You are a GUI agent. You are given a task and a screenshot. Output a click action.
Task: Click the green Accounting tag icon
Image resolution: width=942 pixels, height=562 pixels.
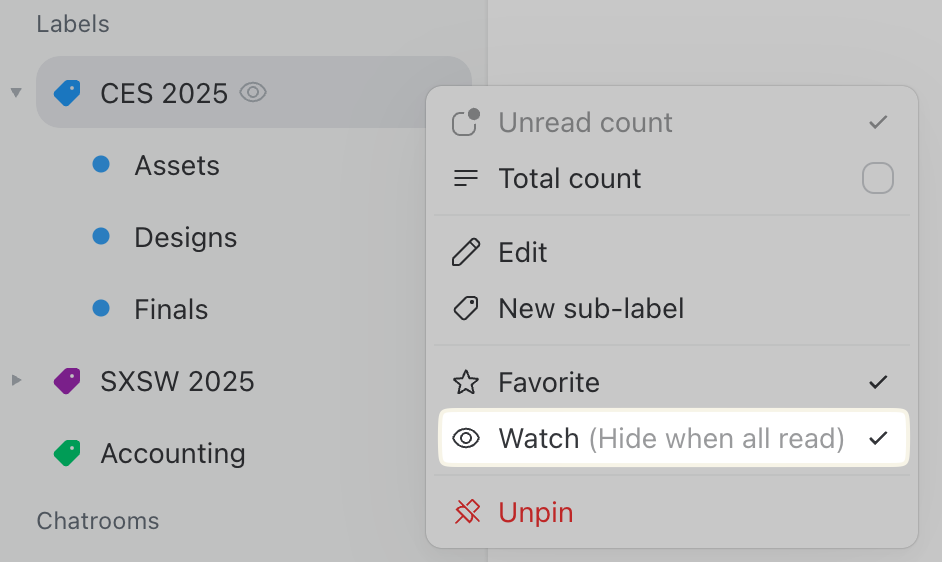[67, 453]
